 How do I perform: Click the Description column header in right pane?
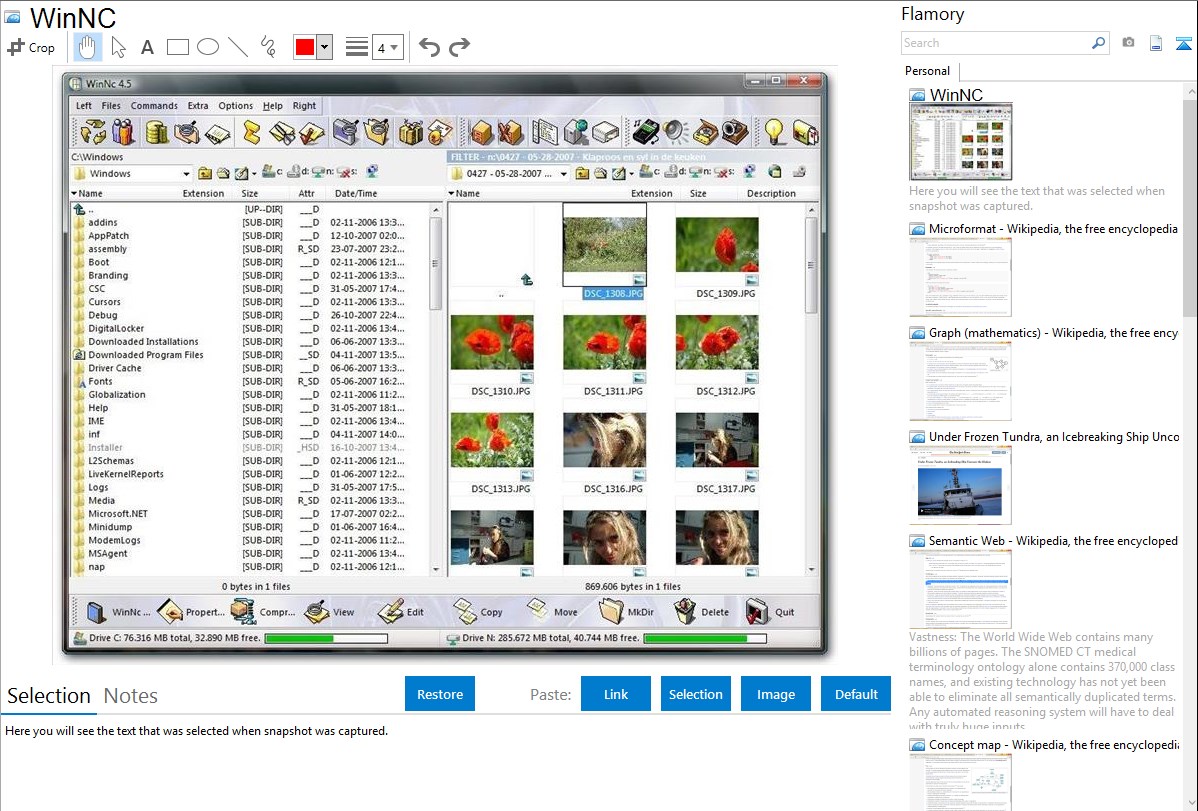pos(771,193)
